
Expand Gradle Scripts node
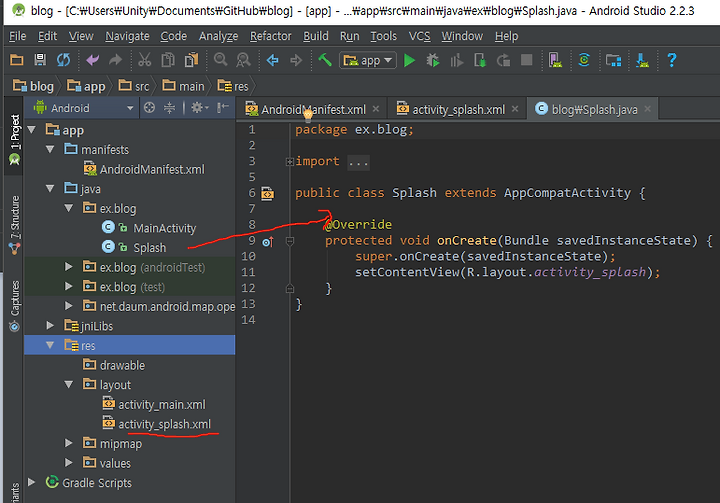point(32,482)
